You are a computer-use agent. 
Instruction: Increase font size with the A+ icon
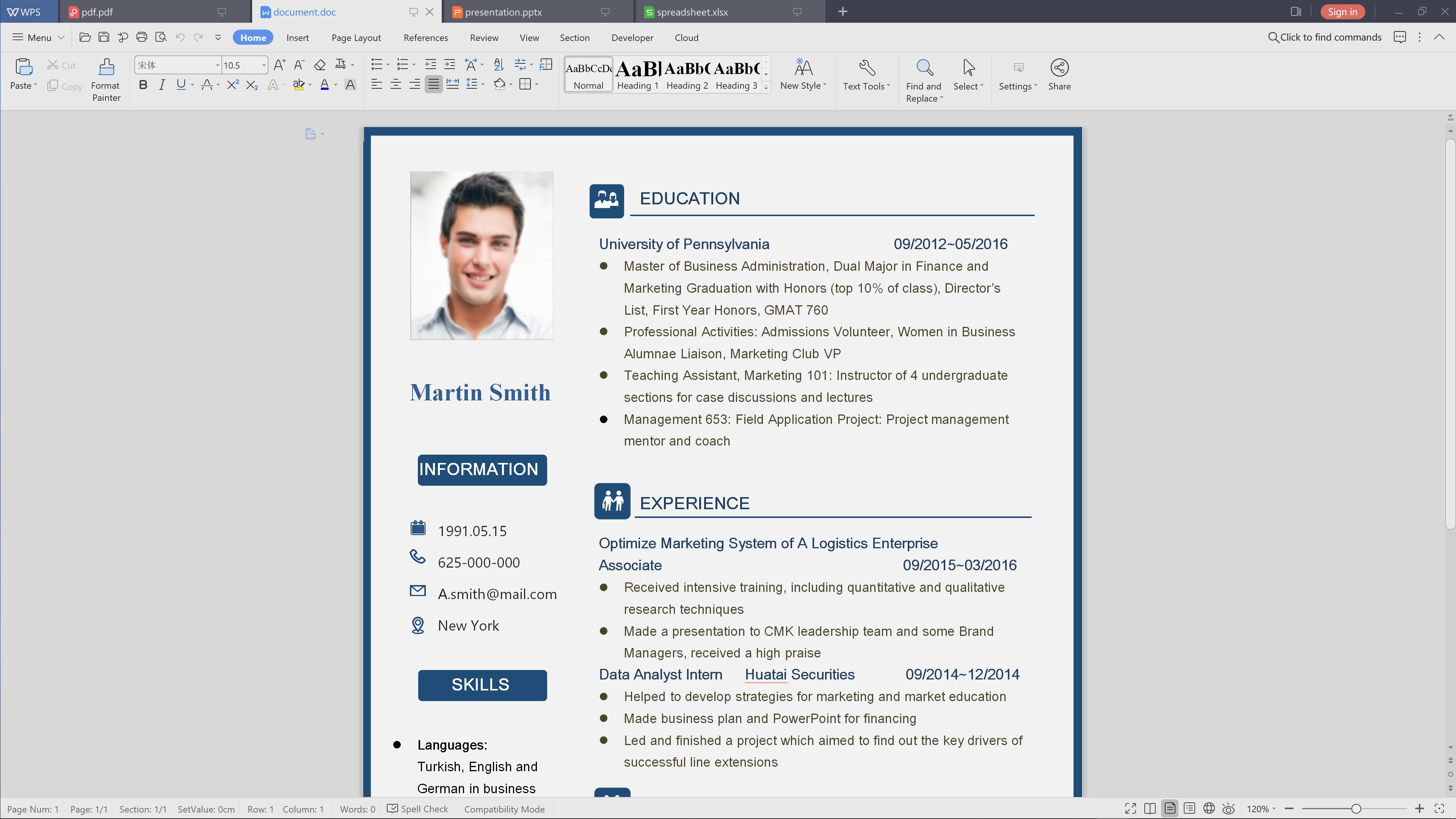coord(279,65)
